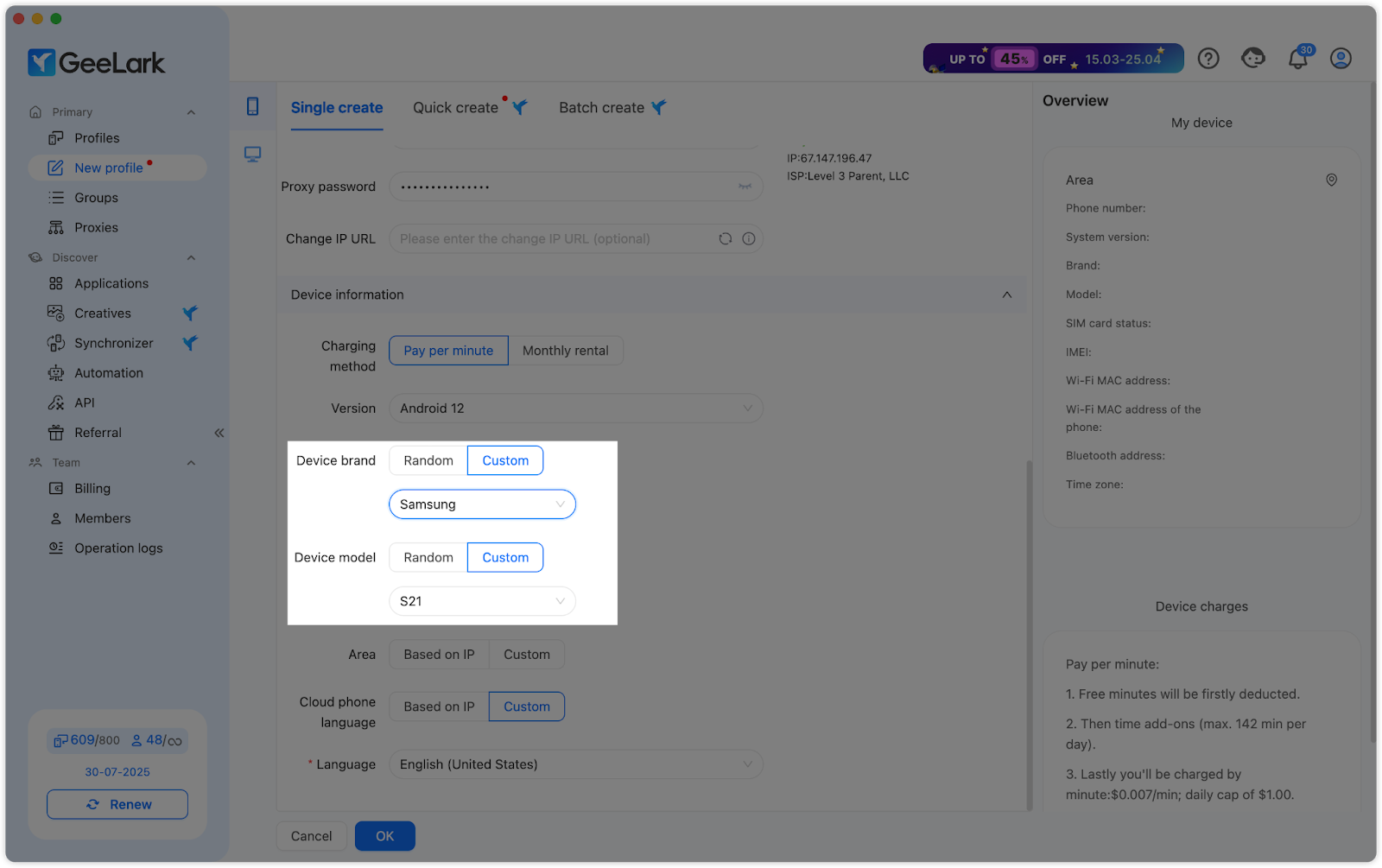The image size is (1382, 868).
Task: Click the 45% off promo banner
Action: 1053,59
